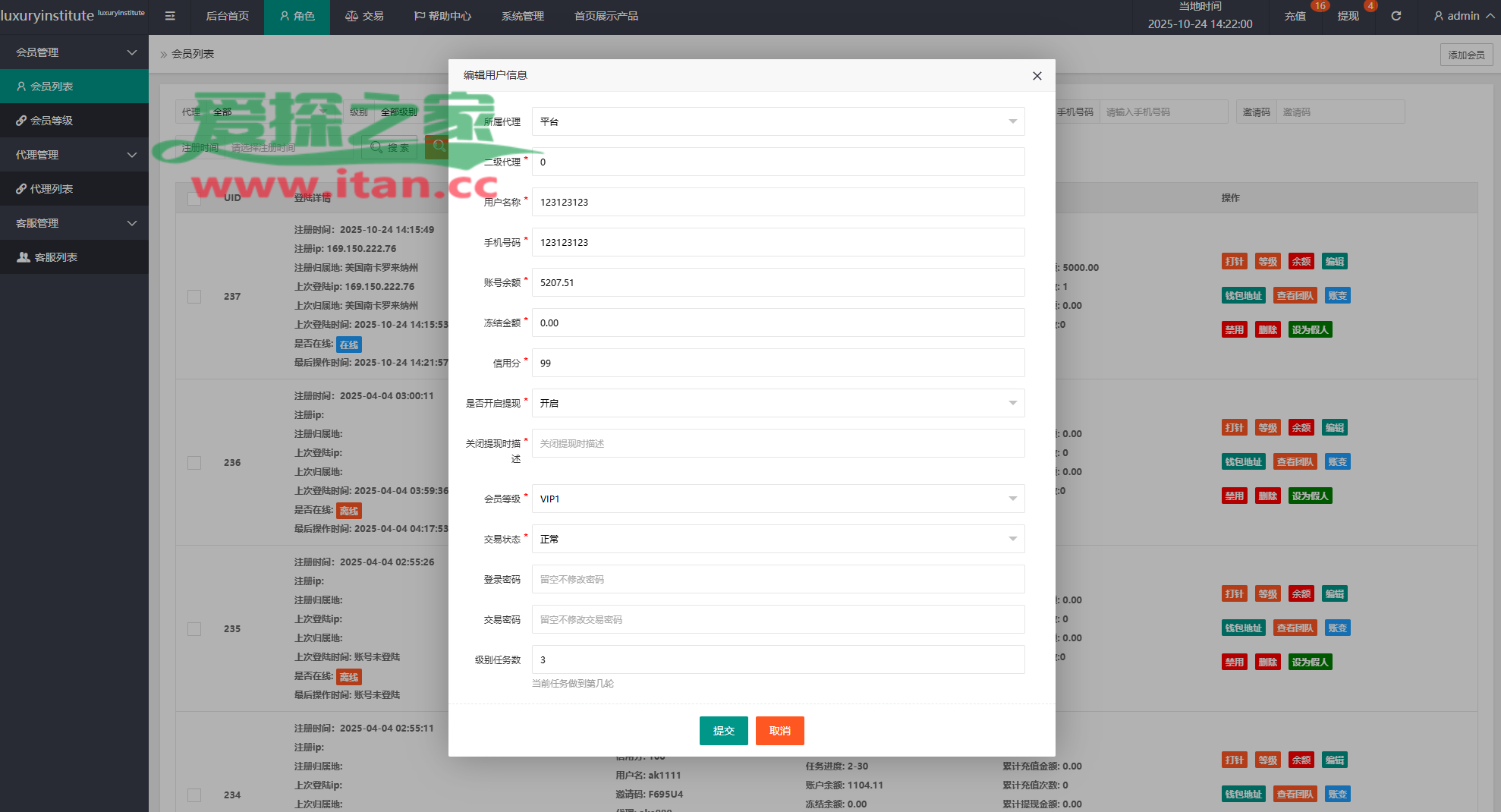Click the refresh icon in top bar

[1396, 16]
